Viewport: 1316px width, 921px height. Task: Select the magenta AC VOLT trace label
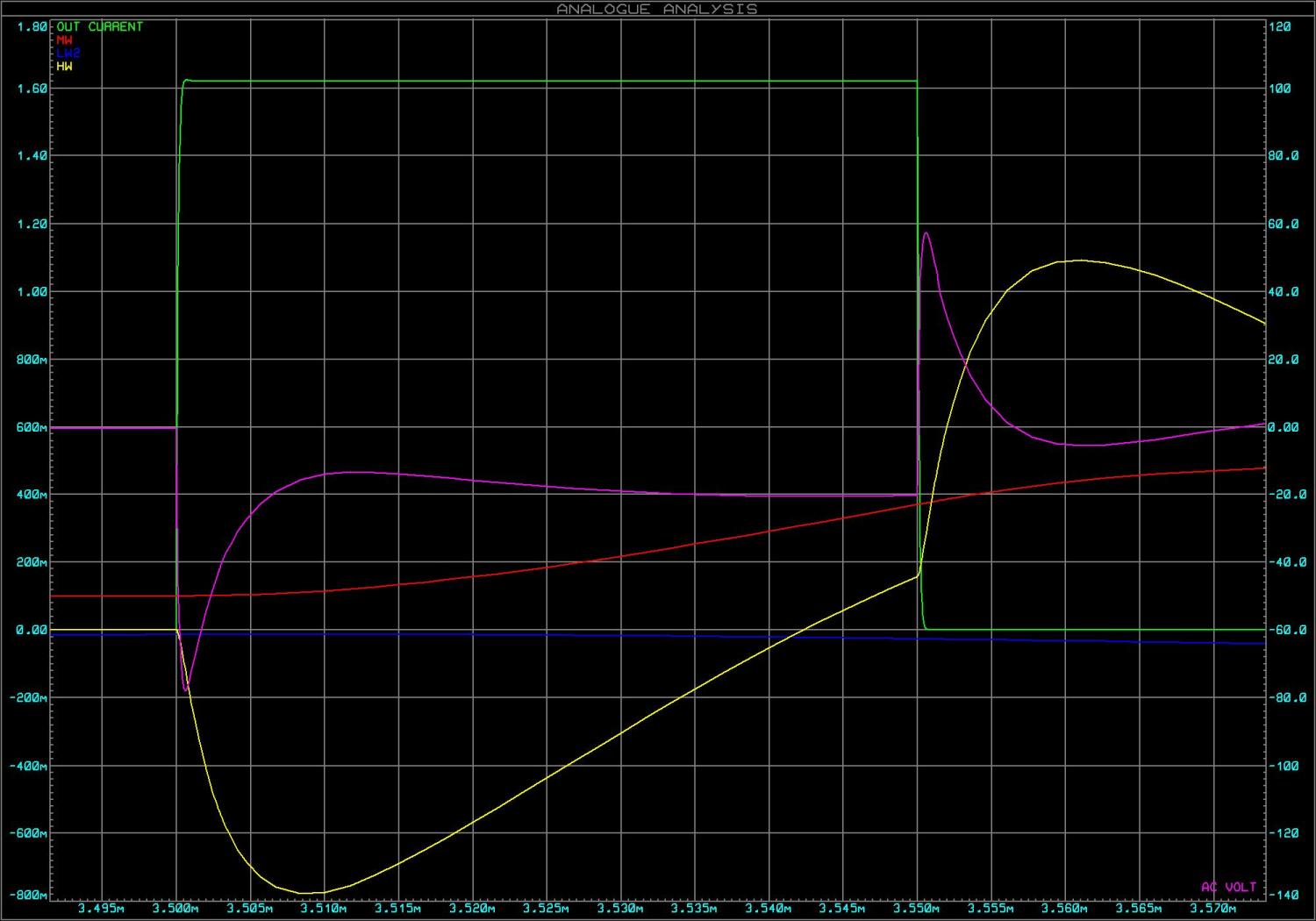click(x=1228, y=888)
